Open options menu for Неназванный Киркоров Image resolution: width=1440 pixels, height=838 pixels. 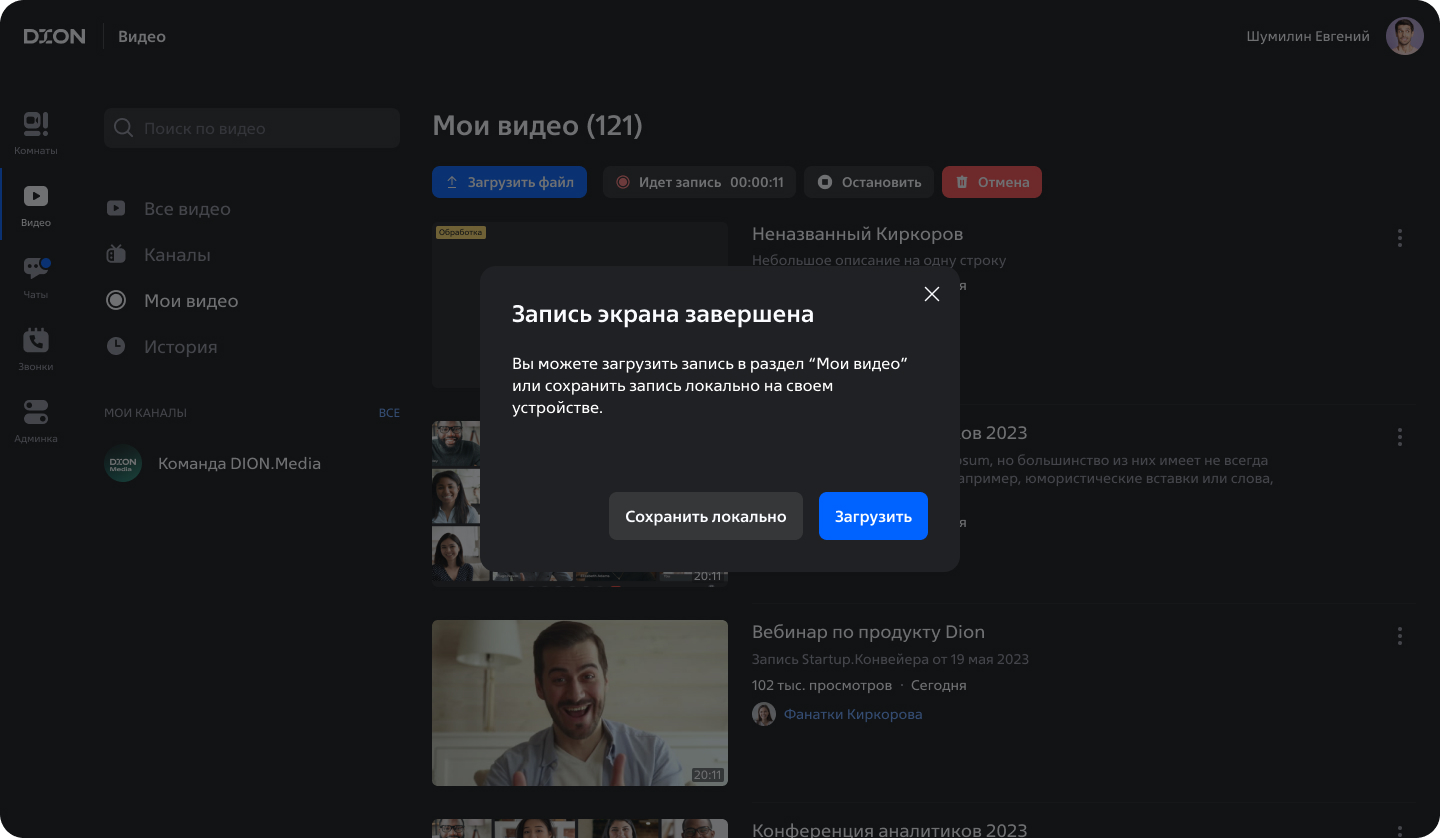tap(1400, 238)
